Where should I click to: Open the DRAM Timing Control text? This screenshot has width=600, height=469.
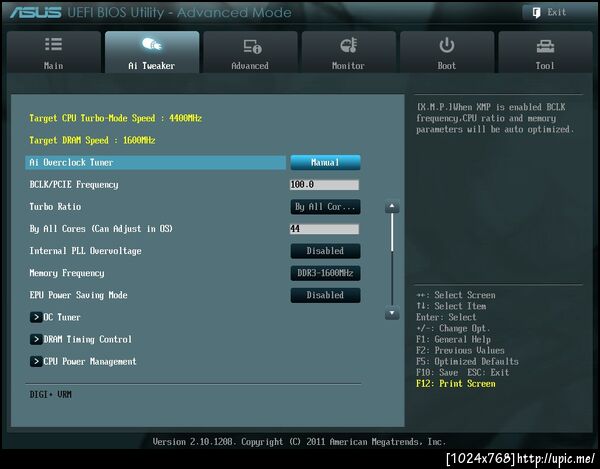pyautogui.click(x=88, y=339)
